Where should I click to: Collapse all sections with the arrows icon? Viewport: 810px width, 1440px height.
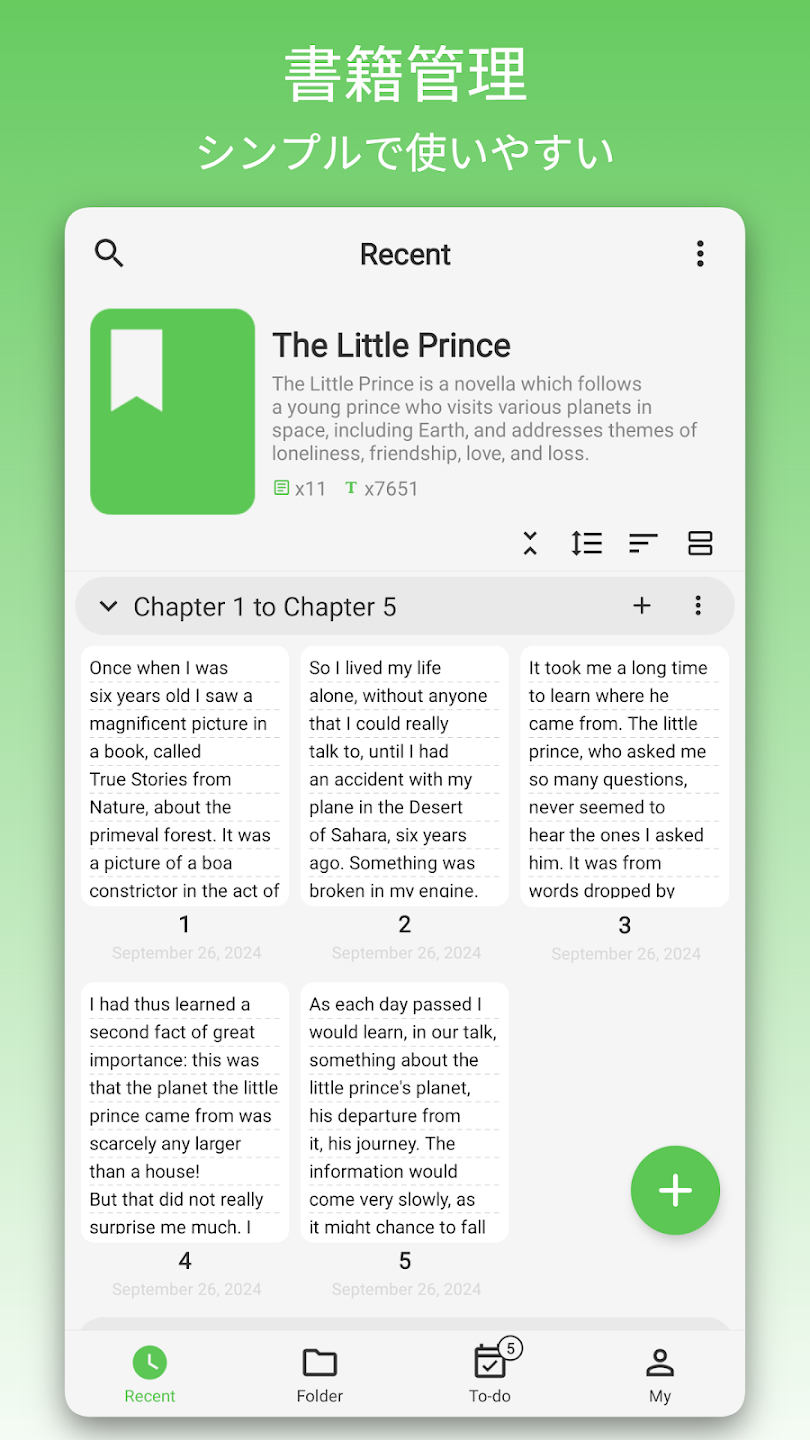coord(530,543)
